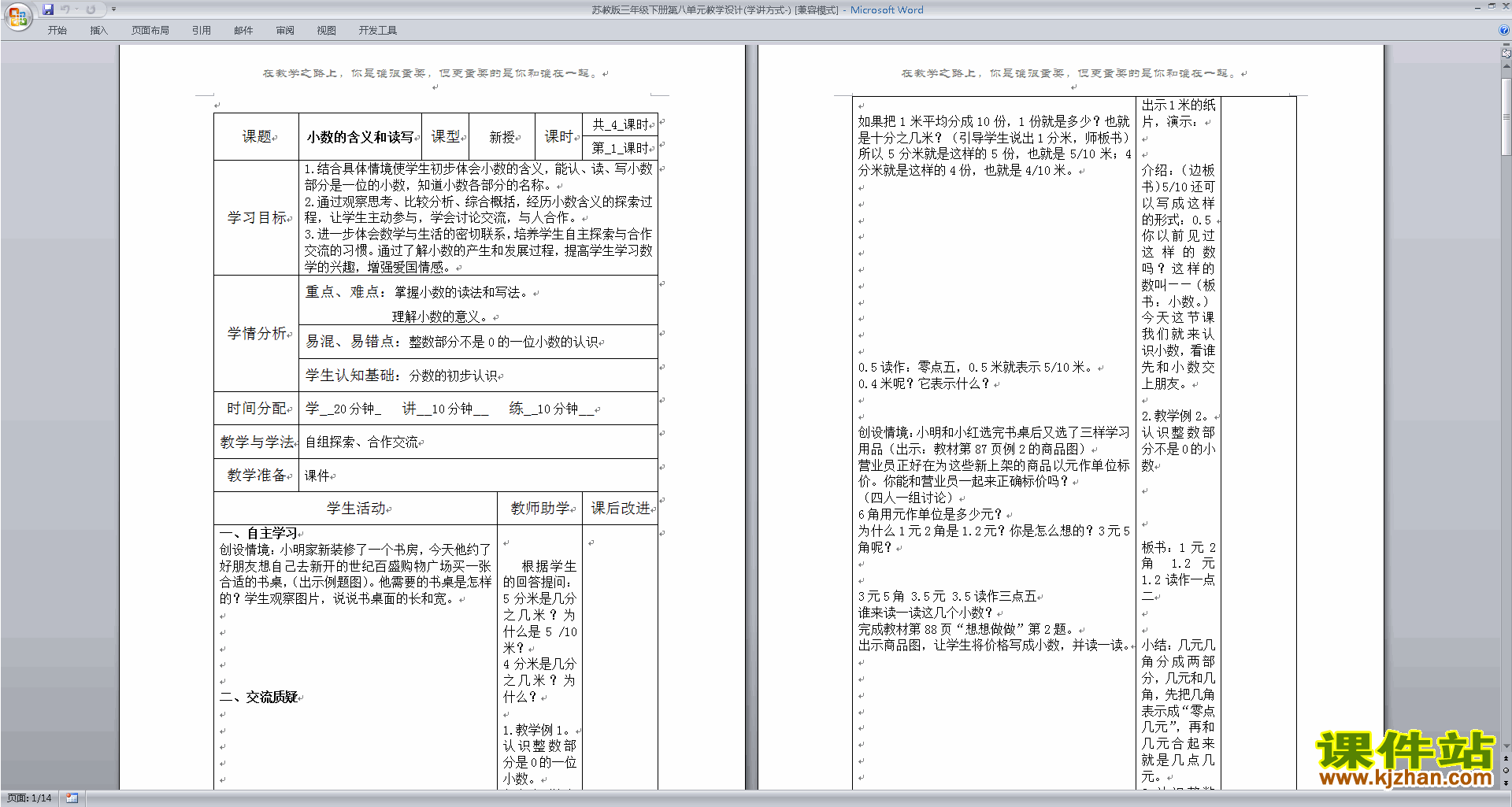Click the 课型 cell
The image size is (1512, 807).
pos(447,137)
